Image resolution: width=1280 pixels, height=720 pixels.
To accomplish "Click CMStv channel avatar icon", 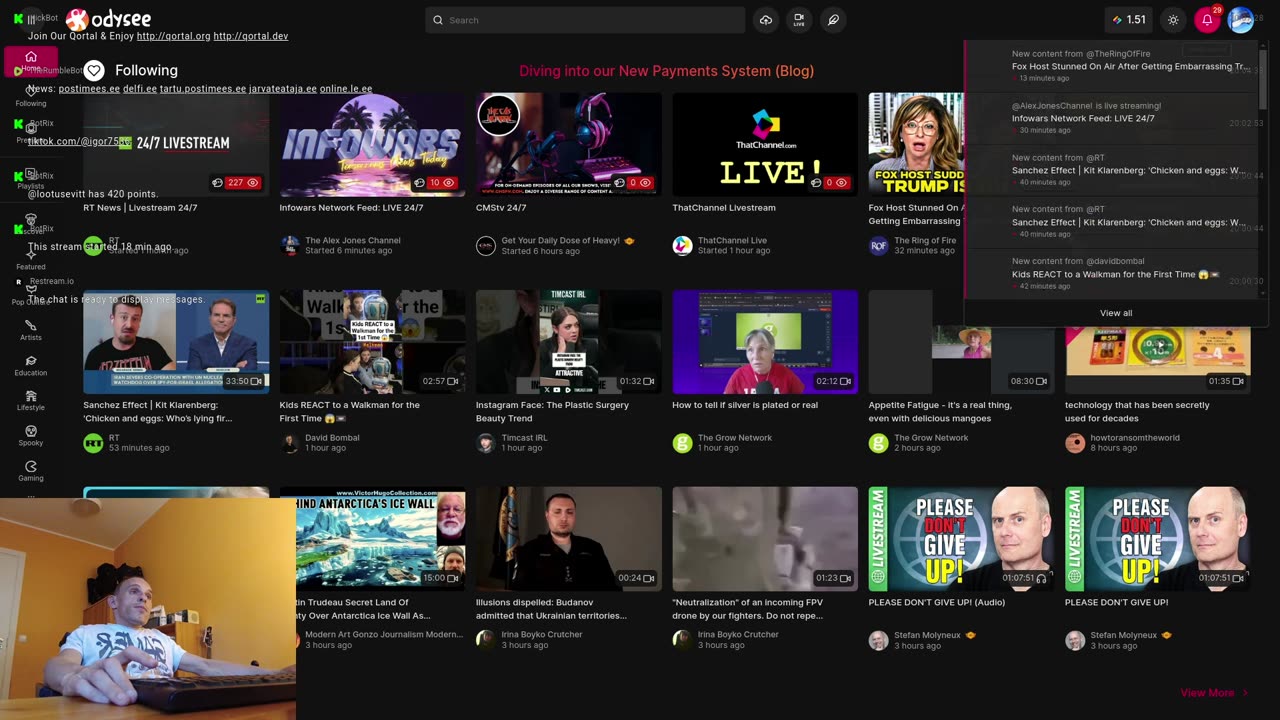I will click(486, 245).
